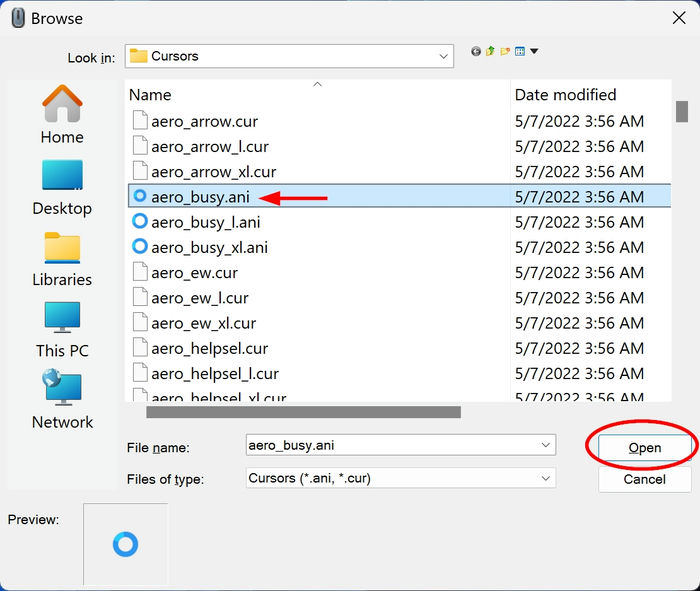Open the Desktop location
700x591 pixels.
coord(62,188)
